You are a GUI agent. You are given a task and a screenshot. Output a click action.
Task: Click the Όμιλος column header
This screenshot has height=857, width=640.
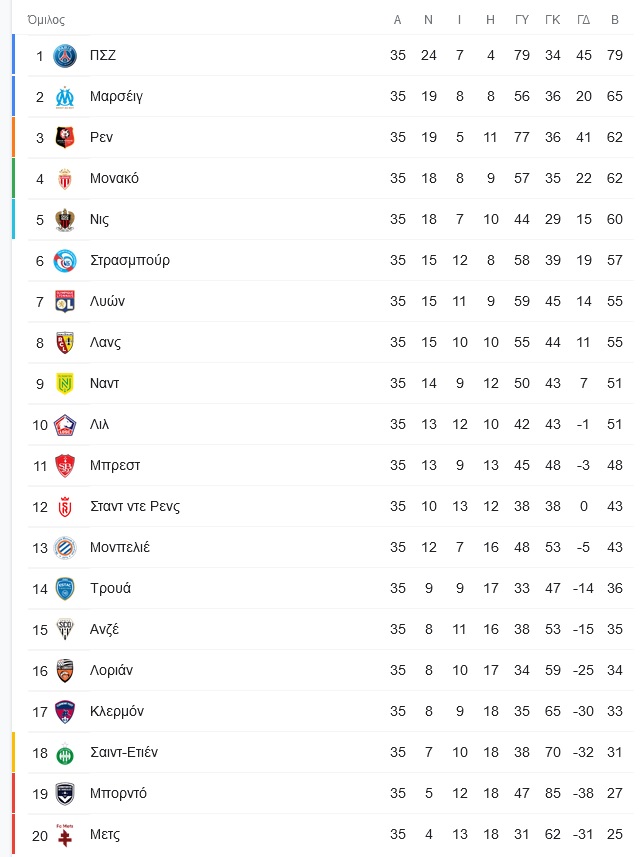(x=46, y=20)
